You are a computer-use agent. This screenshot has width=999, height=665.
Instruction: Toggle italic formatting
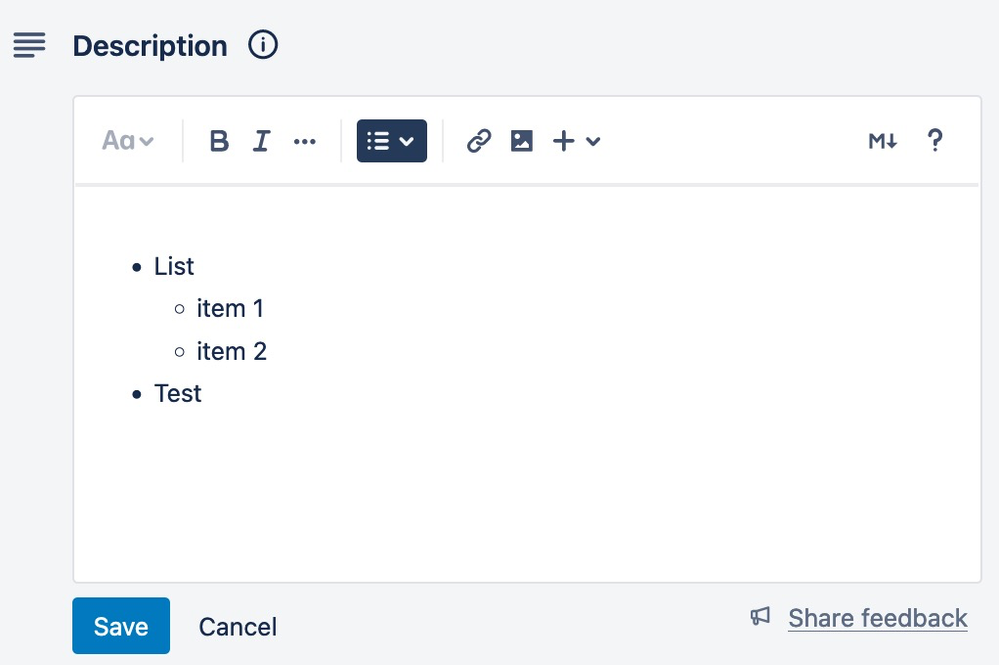click(261, 141)
